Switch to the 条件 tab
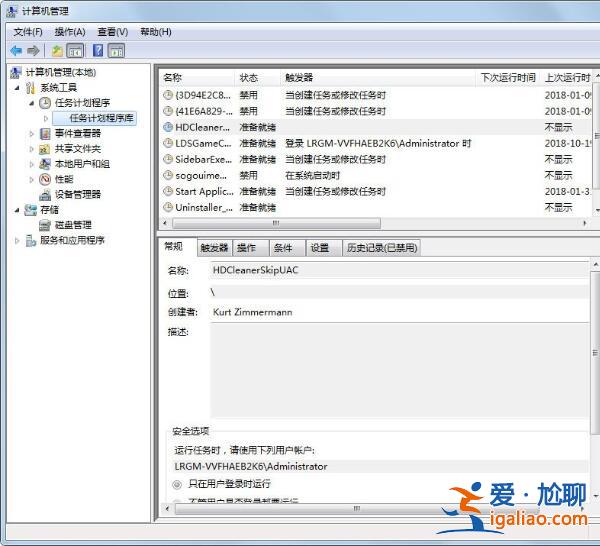Screen dimensions: 600x546 point(287,248)
